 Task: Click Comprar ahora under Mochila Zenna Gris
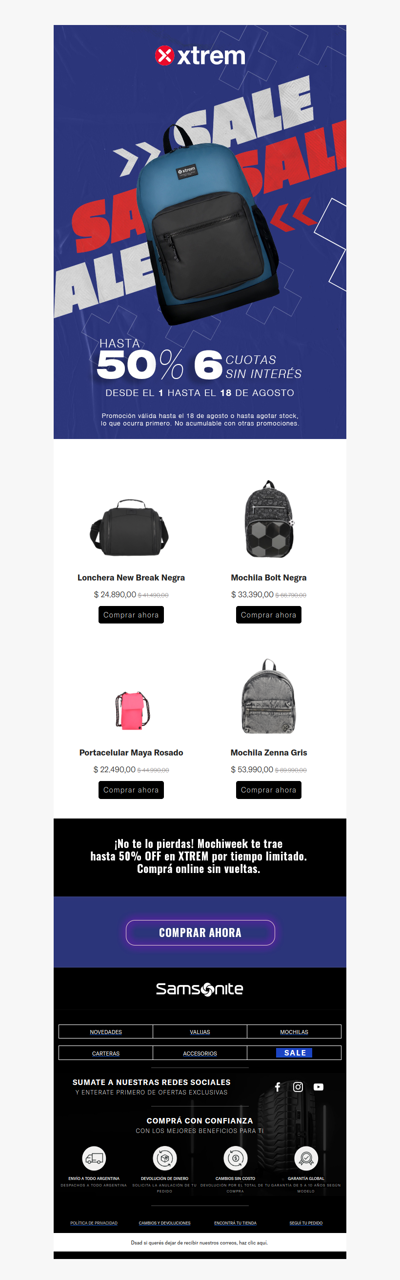[x=269, y=790]
